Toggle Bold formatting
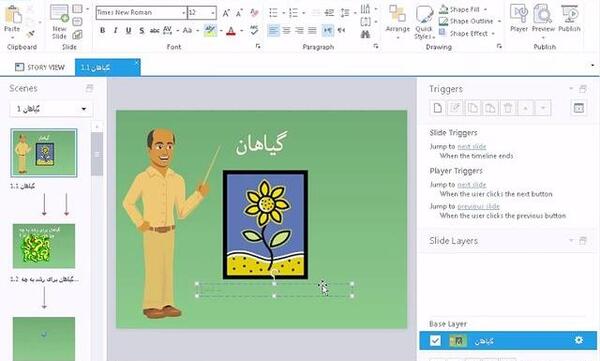 (x=103, y=31)
